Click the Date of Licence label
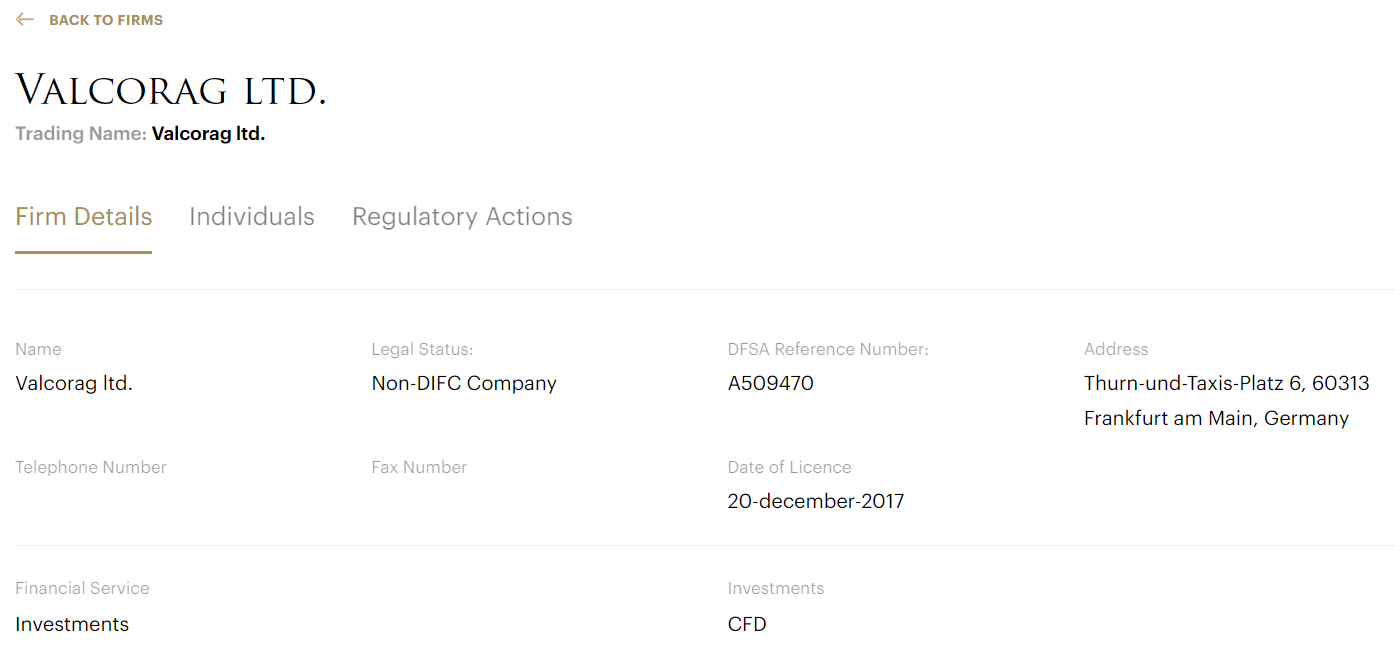1395x671 pixels. (x=789, y=467)
